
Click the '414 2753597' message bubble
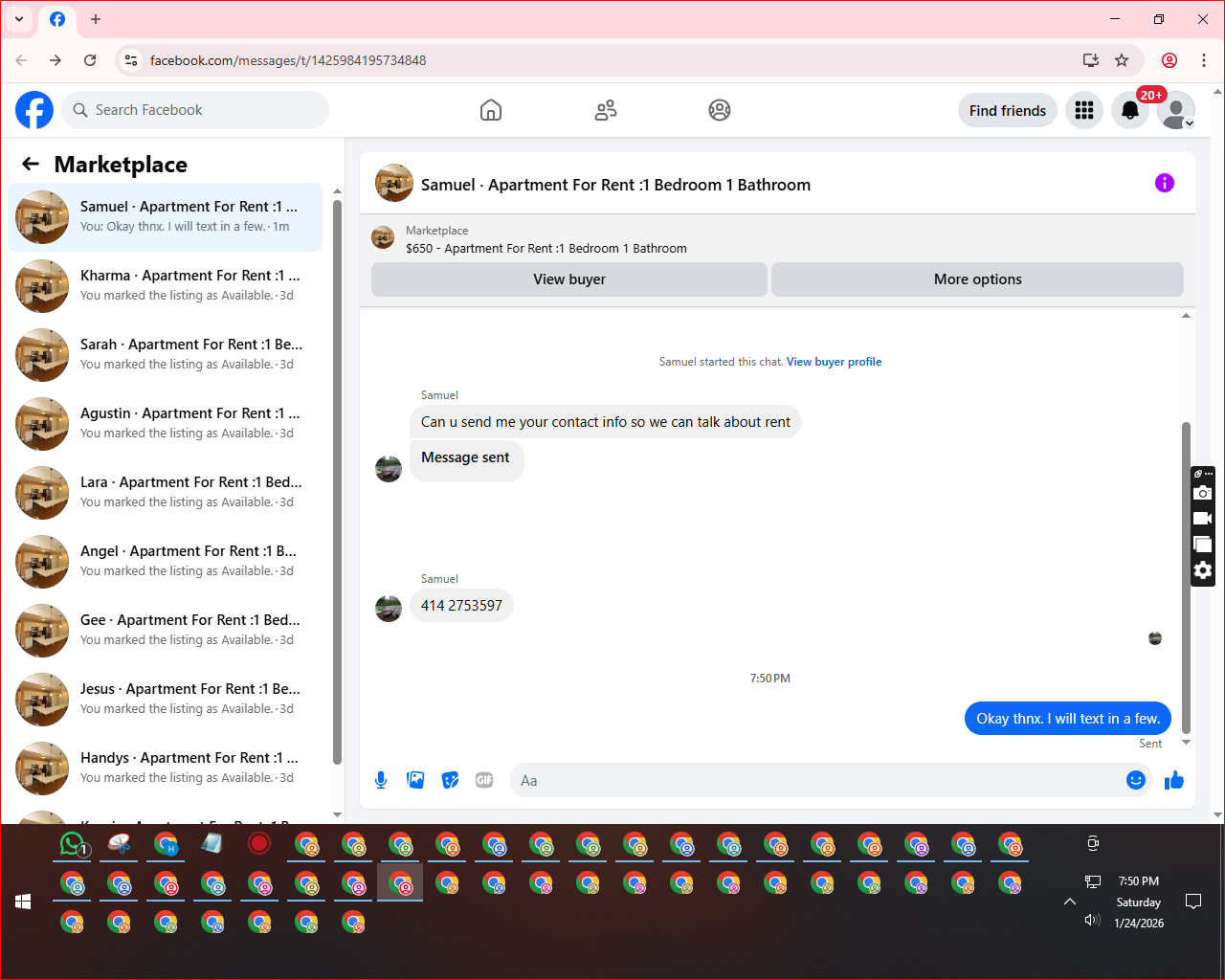coord(461,606)
